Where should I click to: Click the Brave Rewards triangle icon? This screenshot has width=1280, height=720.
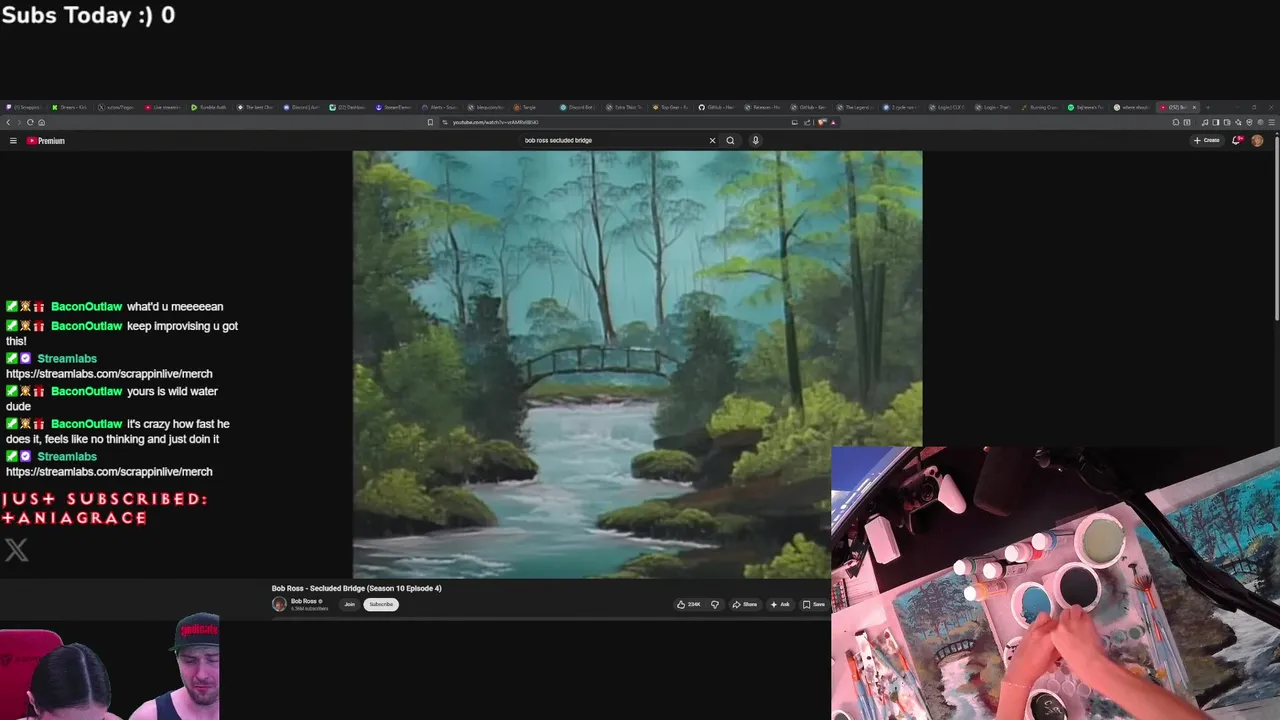pyautogui.click(x=832, y=122)
